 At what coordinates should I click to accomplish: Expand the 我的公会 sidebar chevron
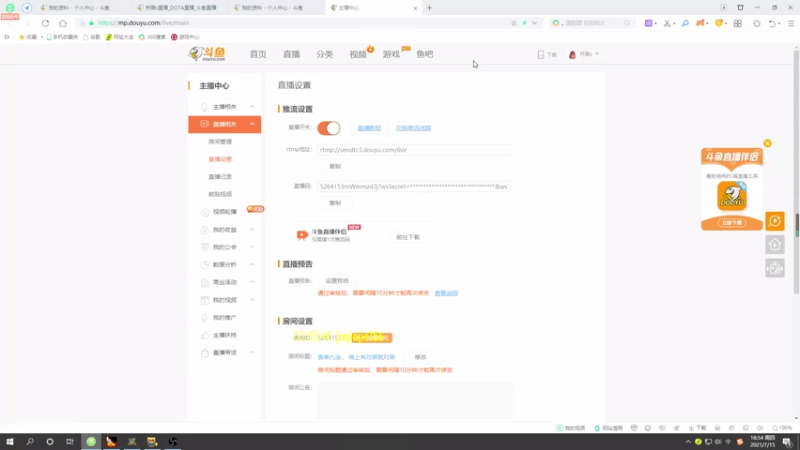click(252, 247)
